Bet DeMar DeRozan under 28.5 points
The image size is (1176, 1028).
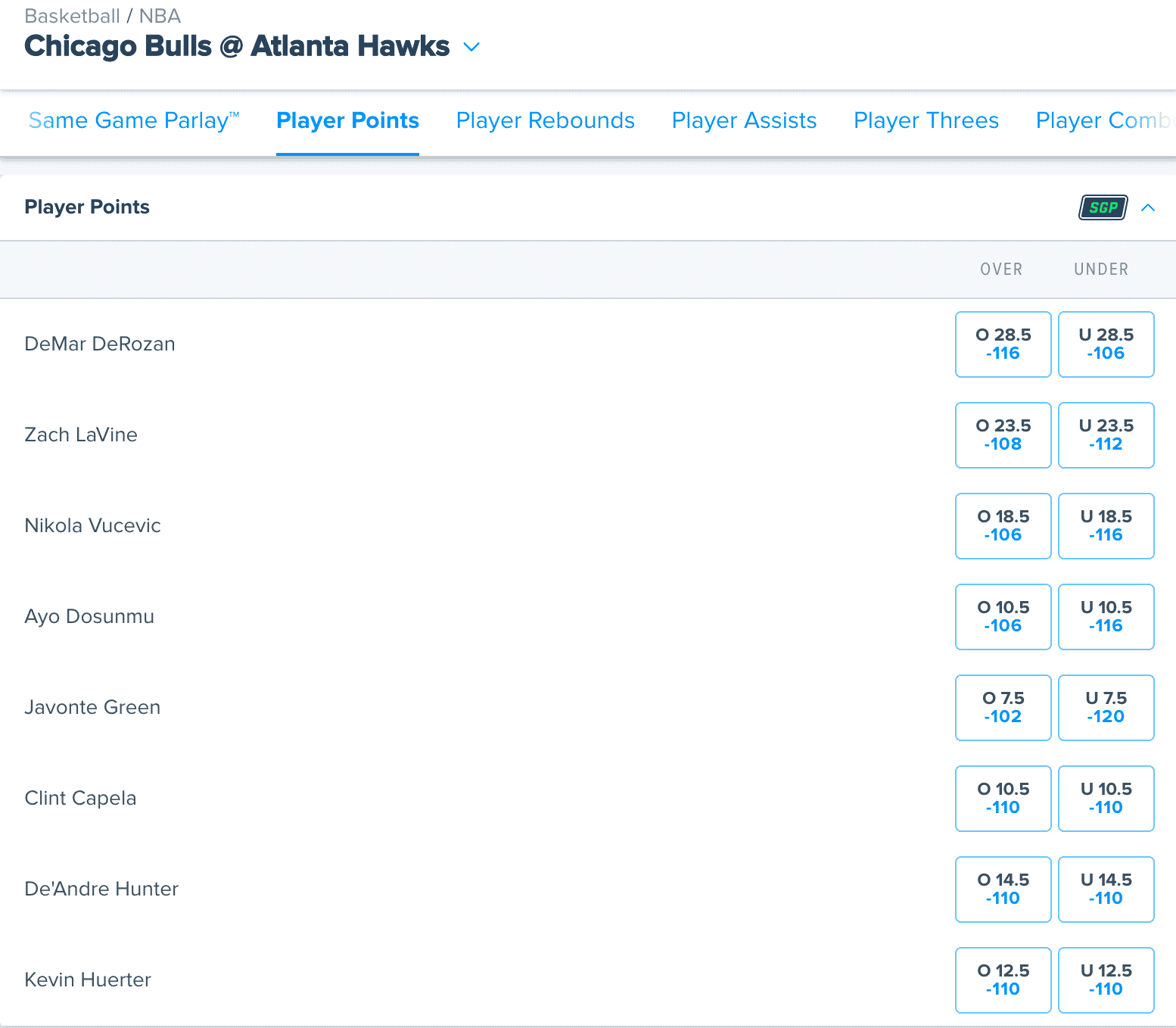[x=1106, y=344]
